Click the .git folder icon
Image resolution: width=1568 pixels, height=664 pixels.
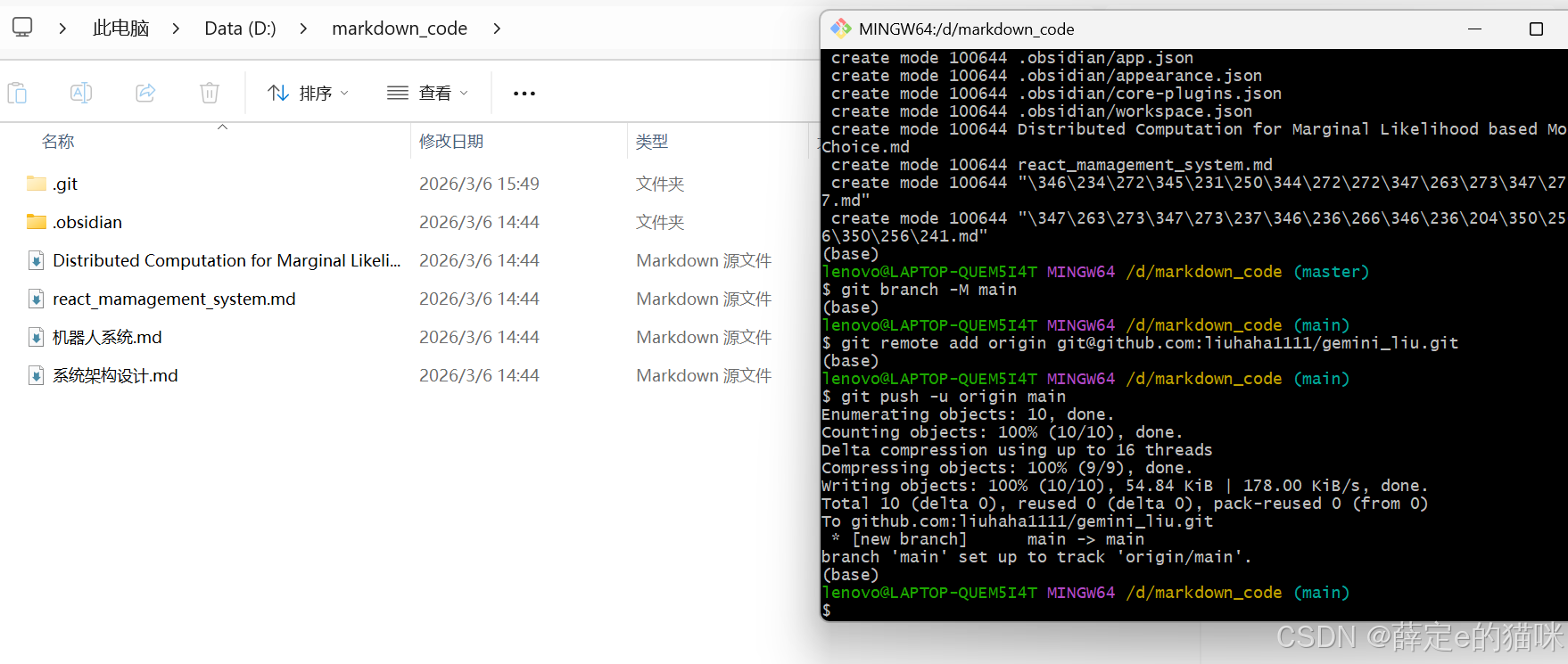coord(37,184)
